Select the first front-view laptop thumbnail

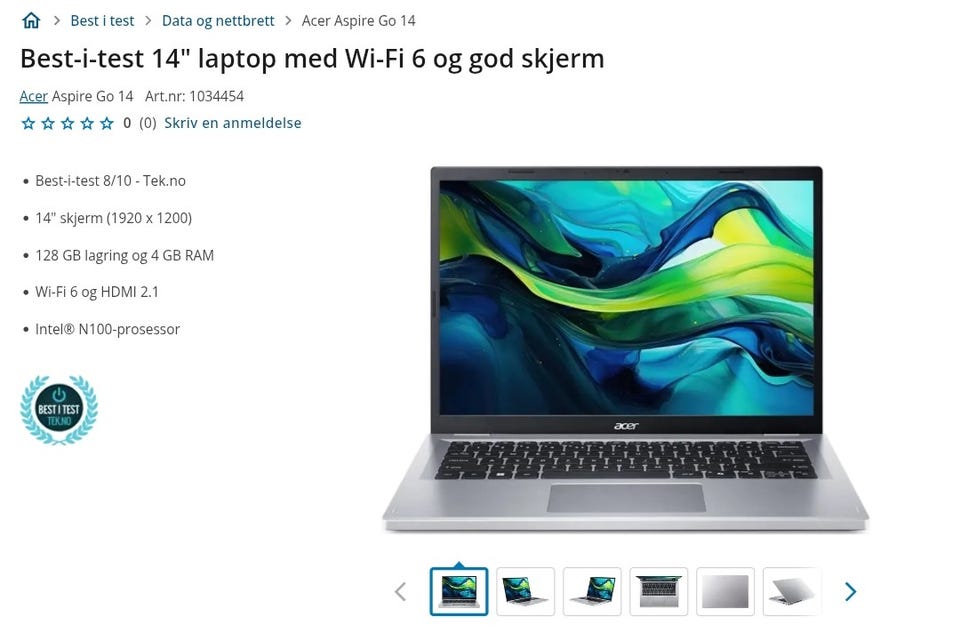[459, 591]
